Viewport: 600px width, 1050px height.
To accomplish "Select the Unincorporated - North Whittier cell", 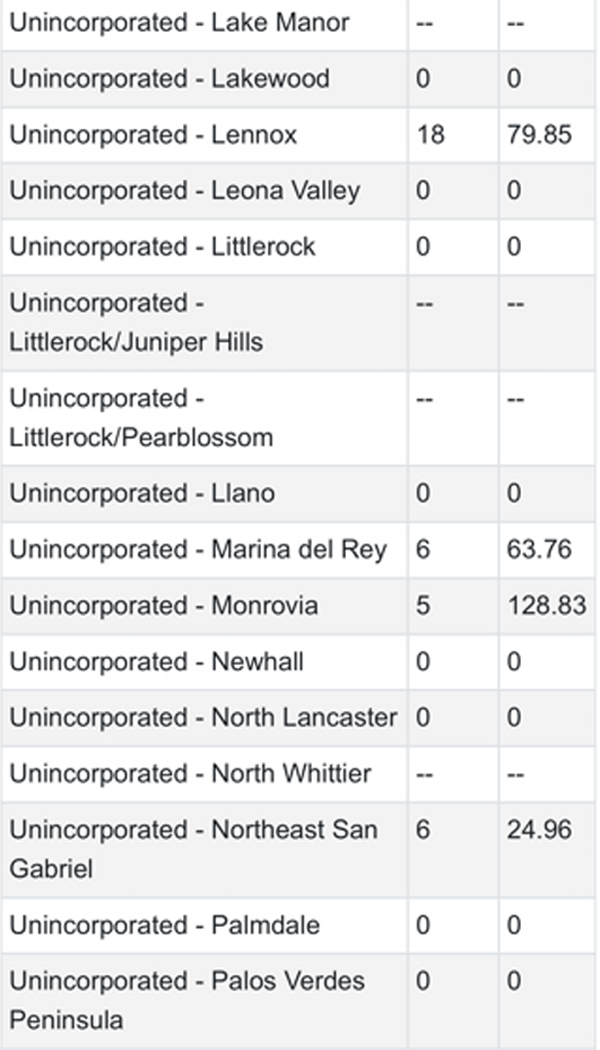I will point(190,774).
